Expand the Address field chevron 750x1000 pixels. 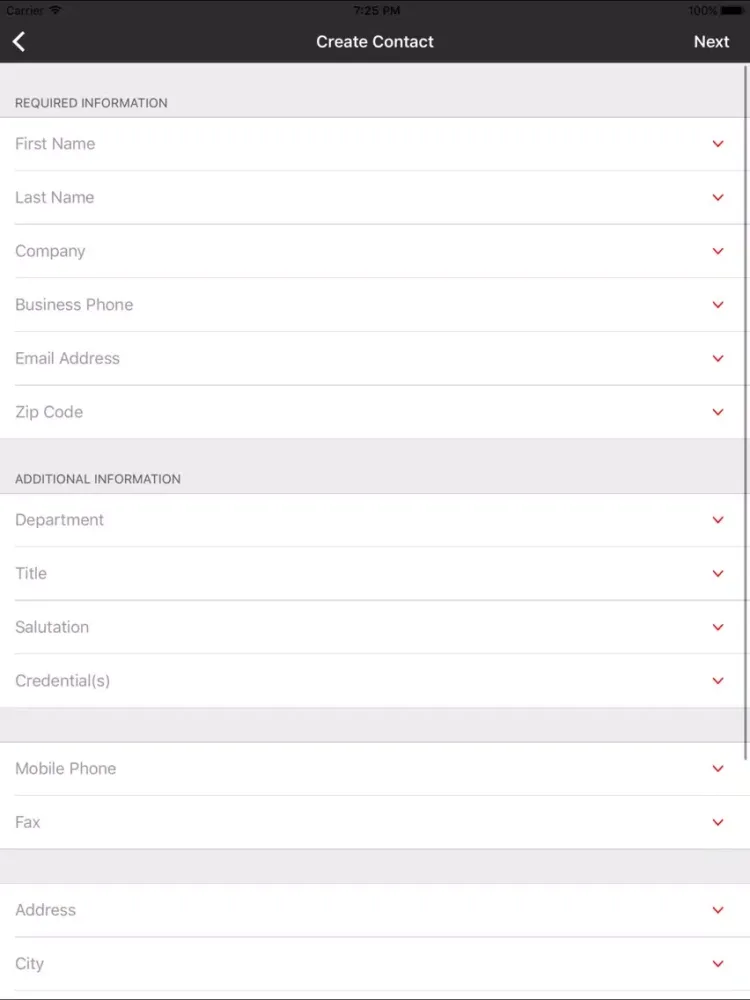pyautogui.click(x=717, y=910)
